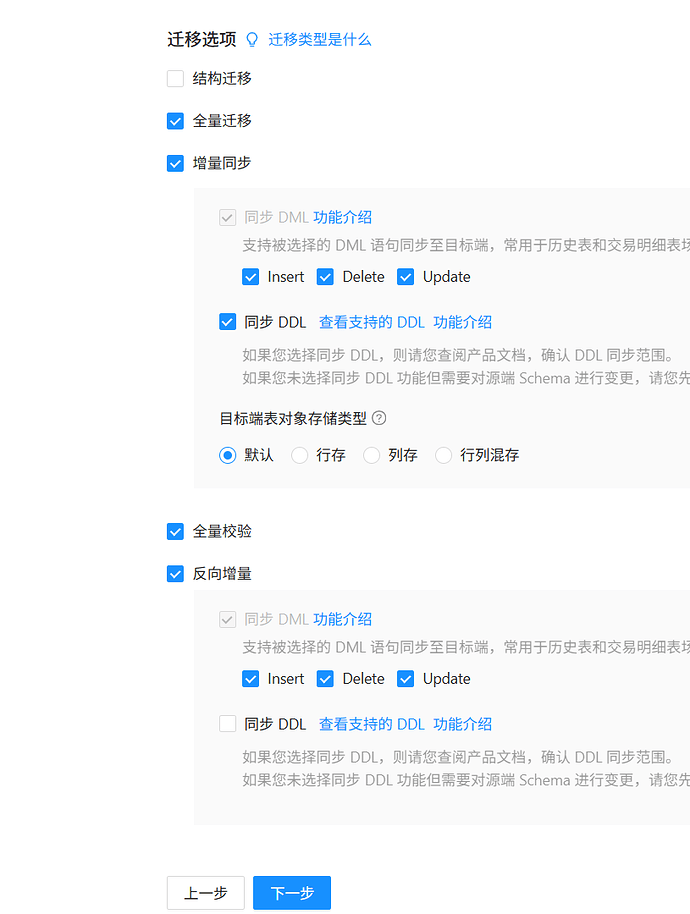Uncheck Delete under 增量同步
Screen dimensions: 690x914
(325, 277)
